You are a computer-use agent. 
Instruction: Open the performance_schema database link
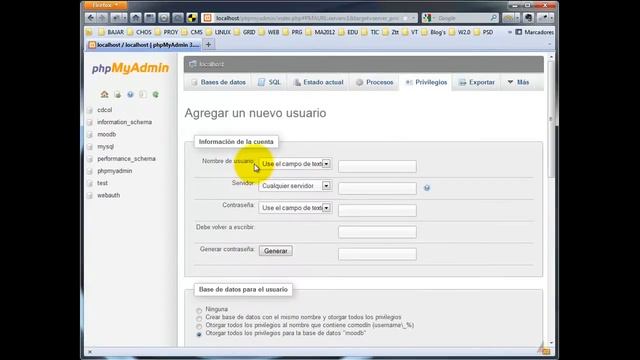point(126,159)
